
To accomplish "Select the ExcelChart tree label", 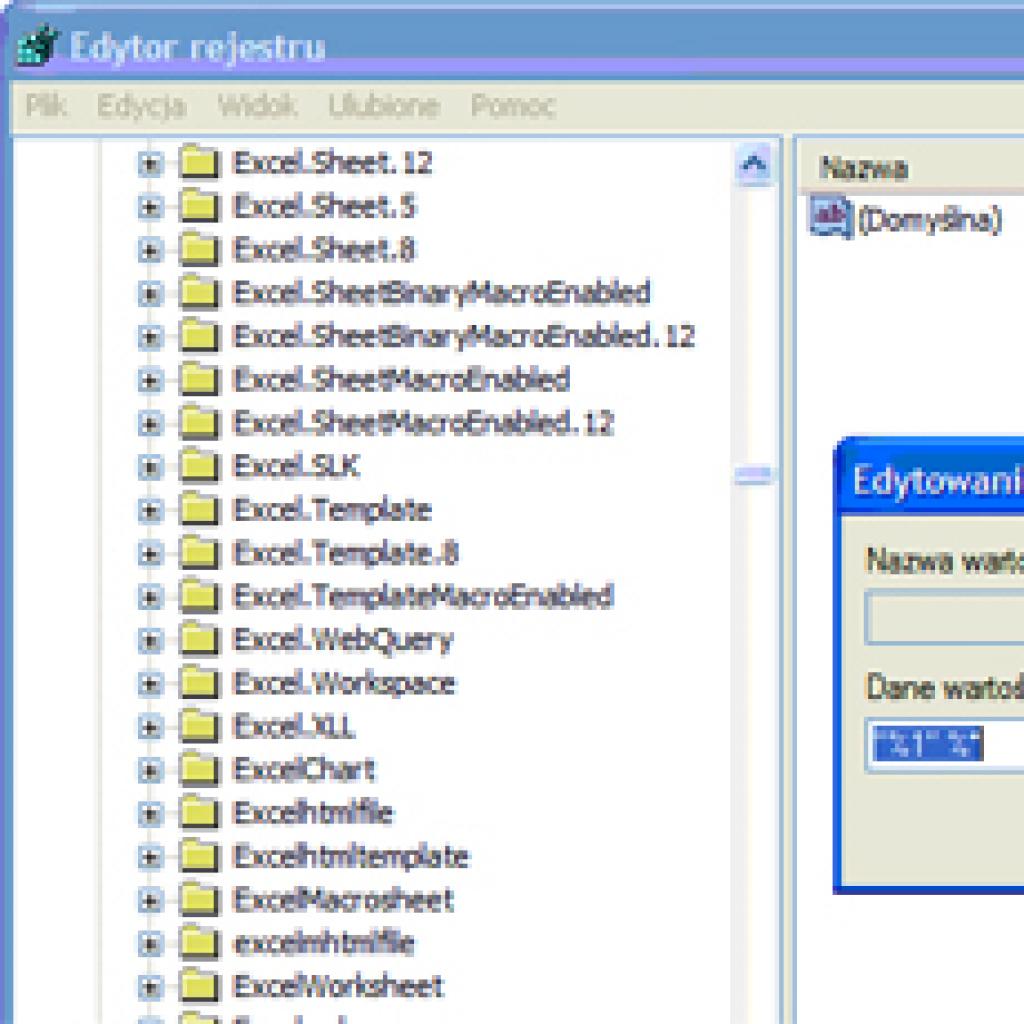I will click(x=304, y=770).
